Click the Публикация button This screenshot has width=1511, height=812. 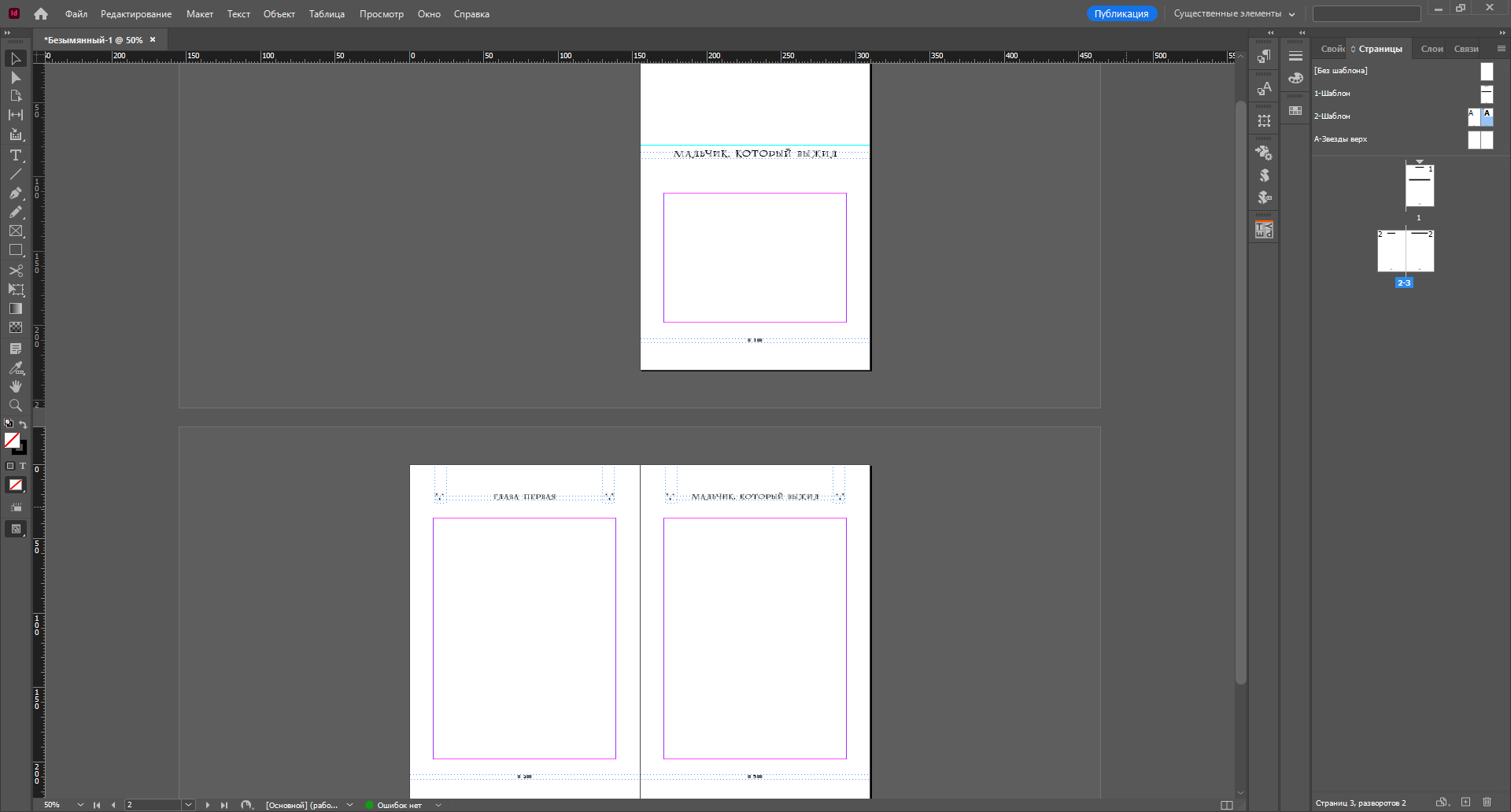pos(1121,14)
